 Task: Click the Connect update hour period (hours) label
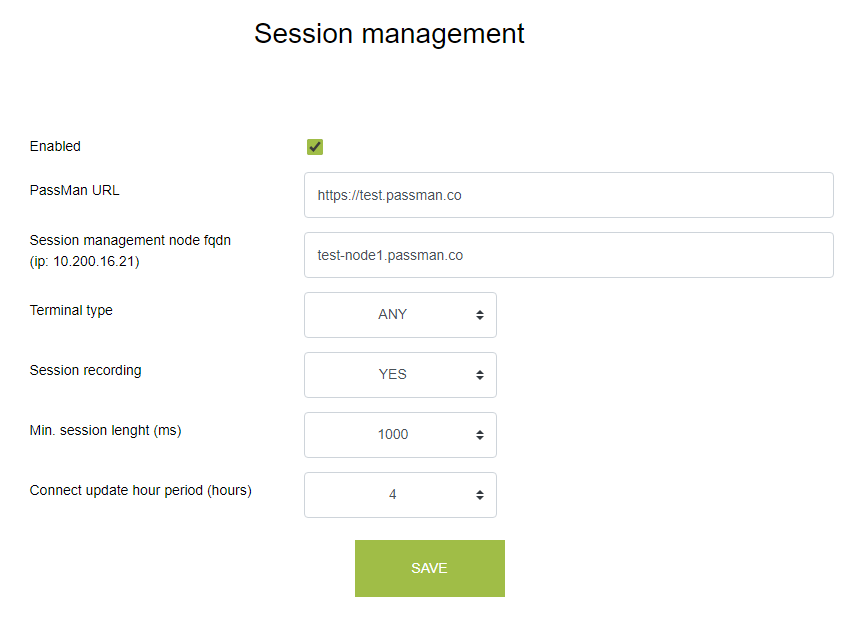(x=140, y=490)
